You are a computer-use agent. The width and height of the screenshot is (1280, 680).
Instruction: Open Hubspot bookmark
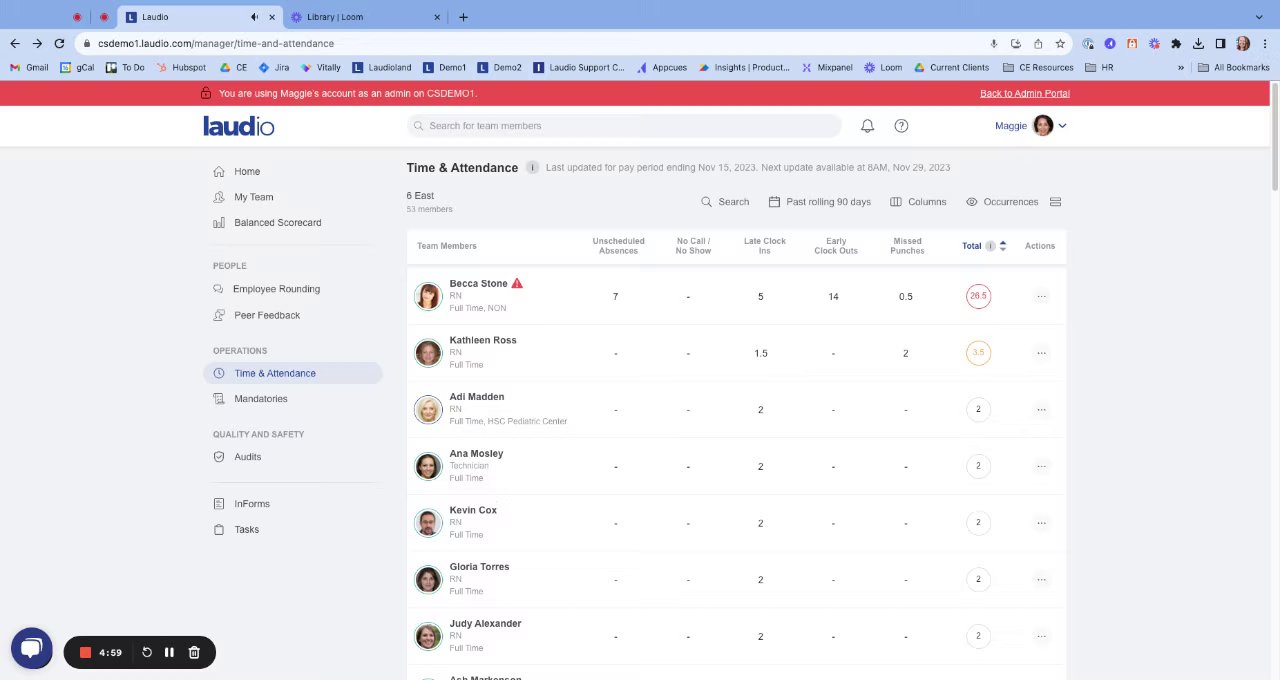pos(181,68)
